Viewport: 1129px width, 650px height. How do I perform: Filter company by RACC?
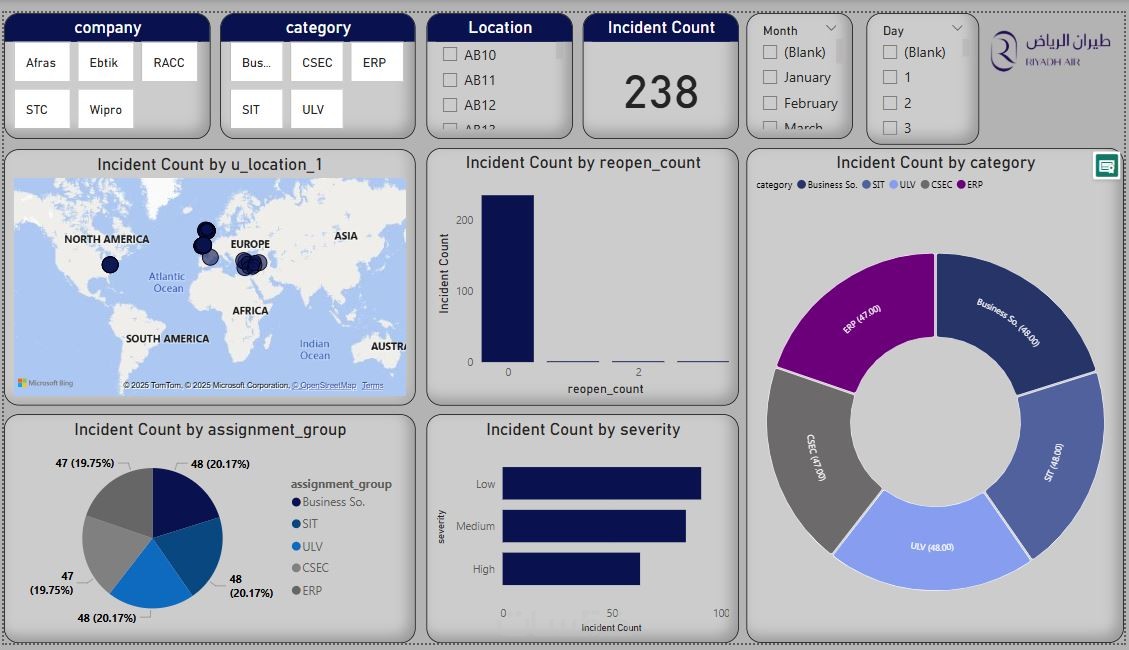pyautogui.click(x=169, y=63)
